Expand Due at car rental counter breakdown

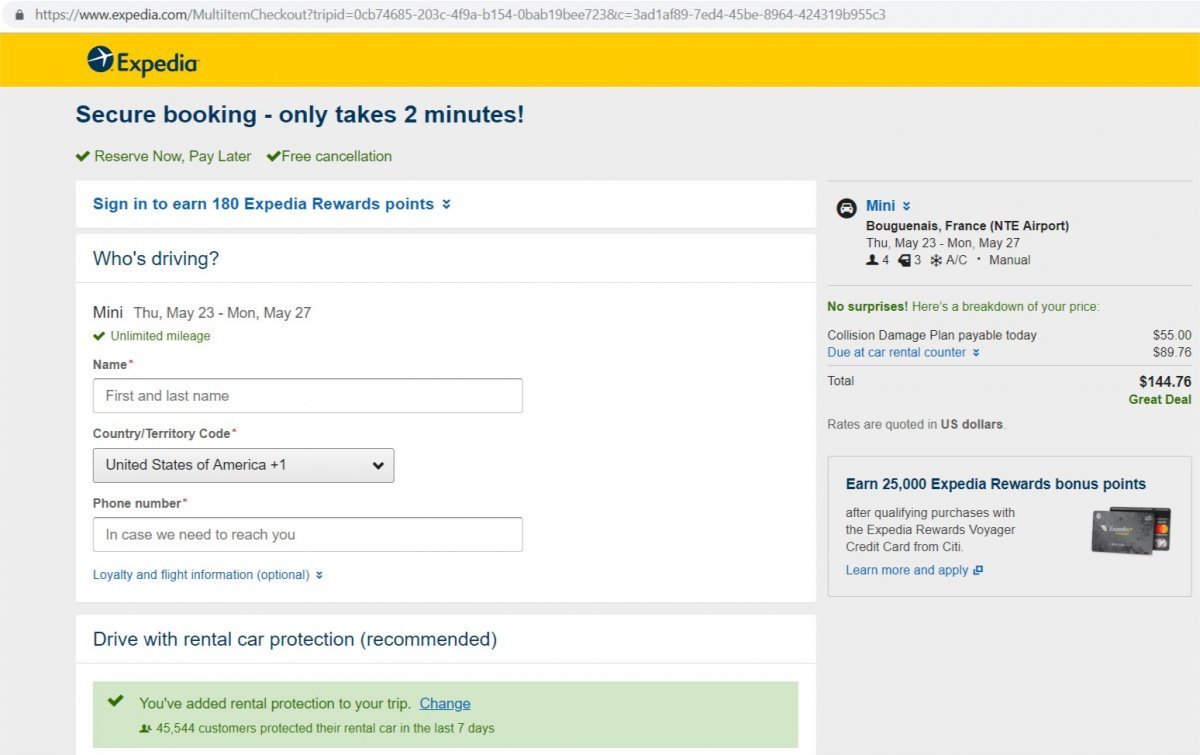pyautogui.click(x=903, y=352)
